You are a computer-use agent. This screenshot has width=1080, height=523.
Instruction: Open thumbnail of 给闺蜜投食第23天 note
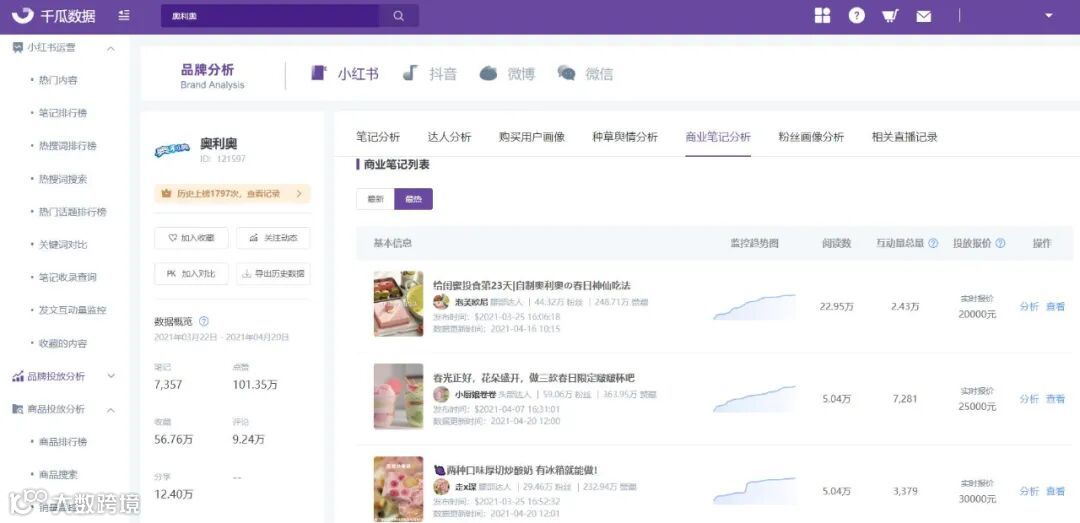point(398,303)
